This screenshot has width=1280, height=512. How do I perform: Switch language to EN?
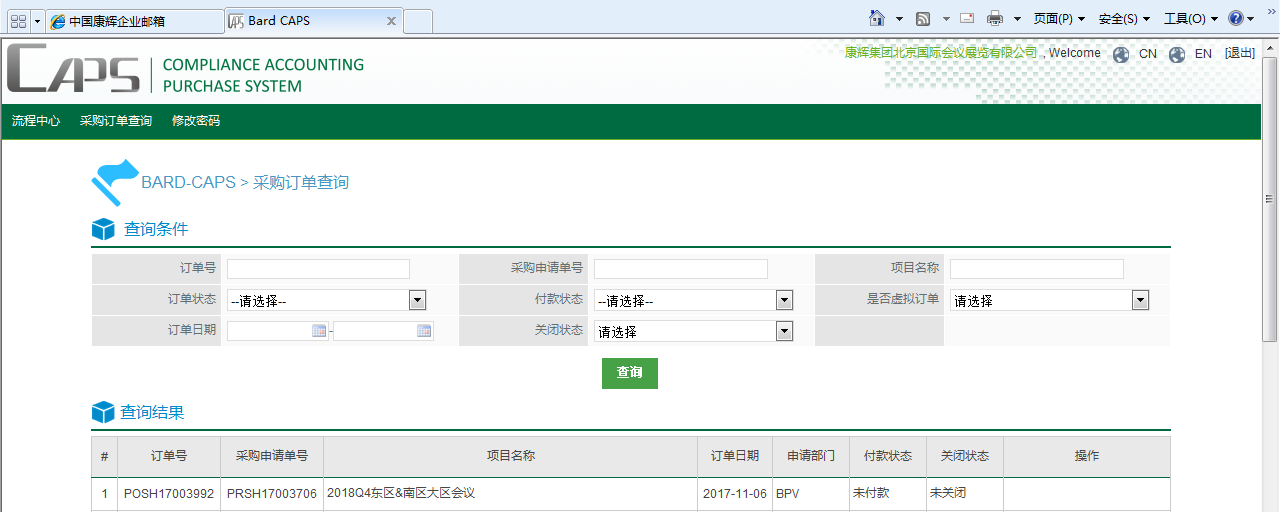(x=1203, y=54)
